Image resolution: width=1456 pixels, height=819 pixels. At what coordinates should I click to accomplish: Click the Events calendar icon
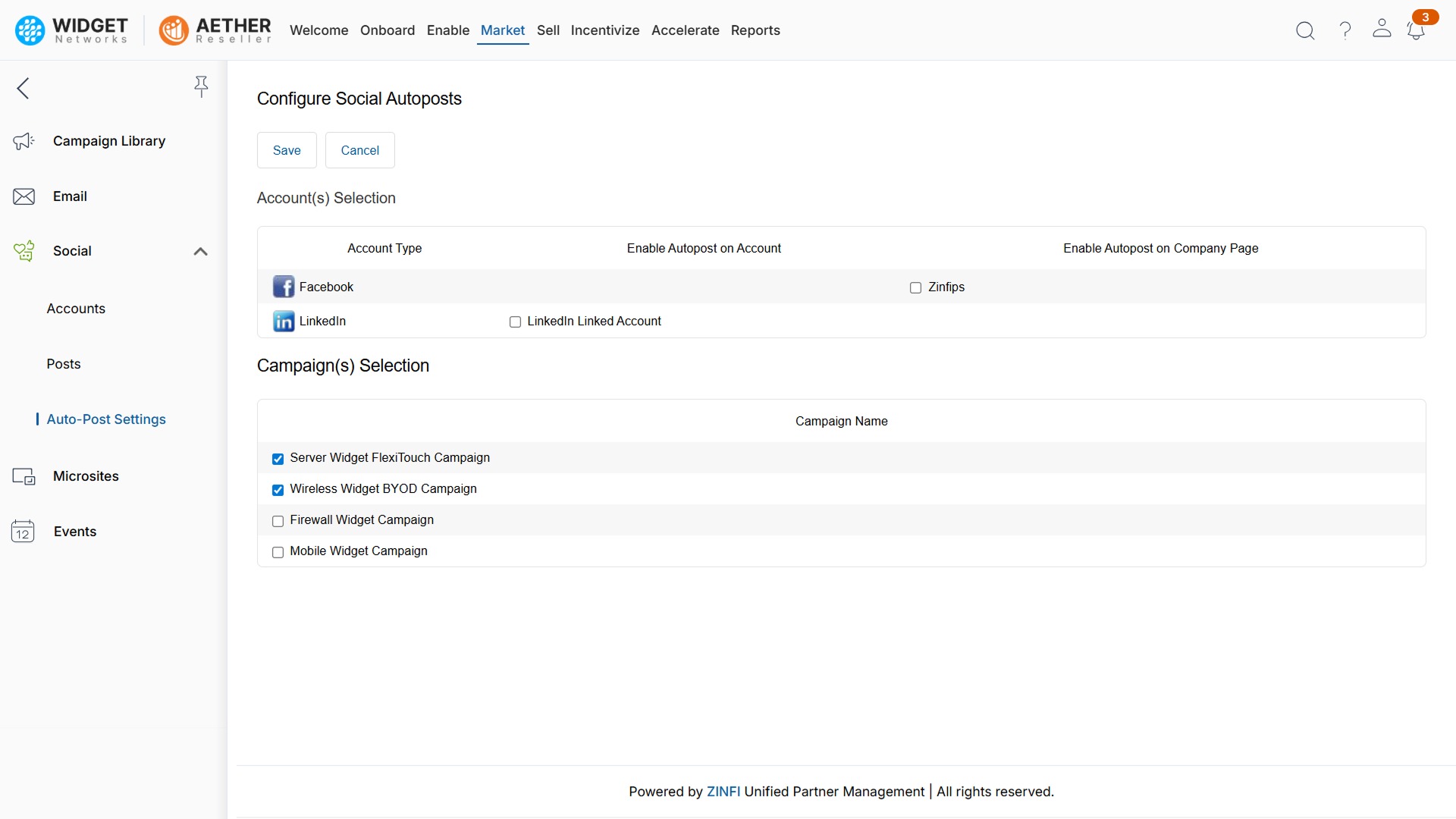23,532
